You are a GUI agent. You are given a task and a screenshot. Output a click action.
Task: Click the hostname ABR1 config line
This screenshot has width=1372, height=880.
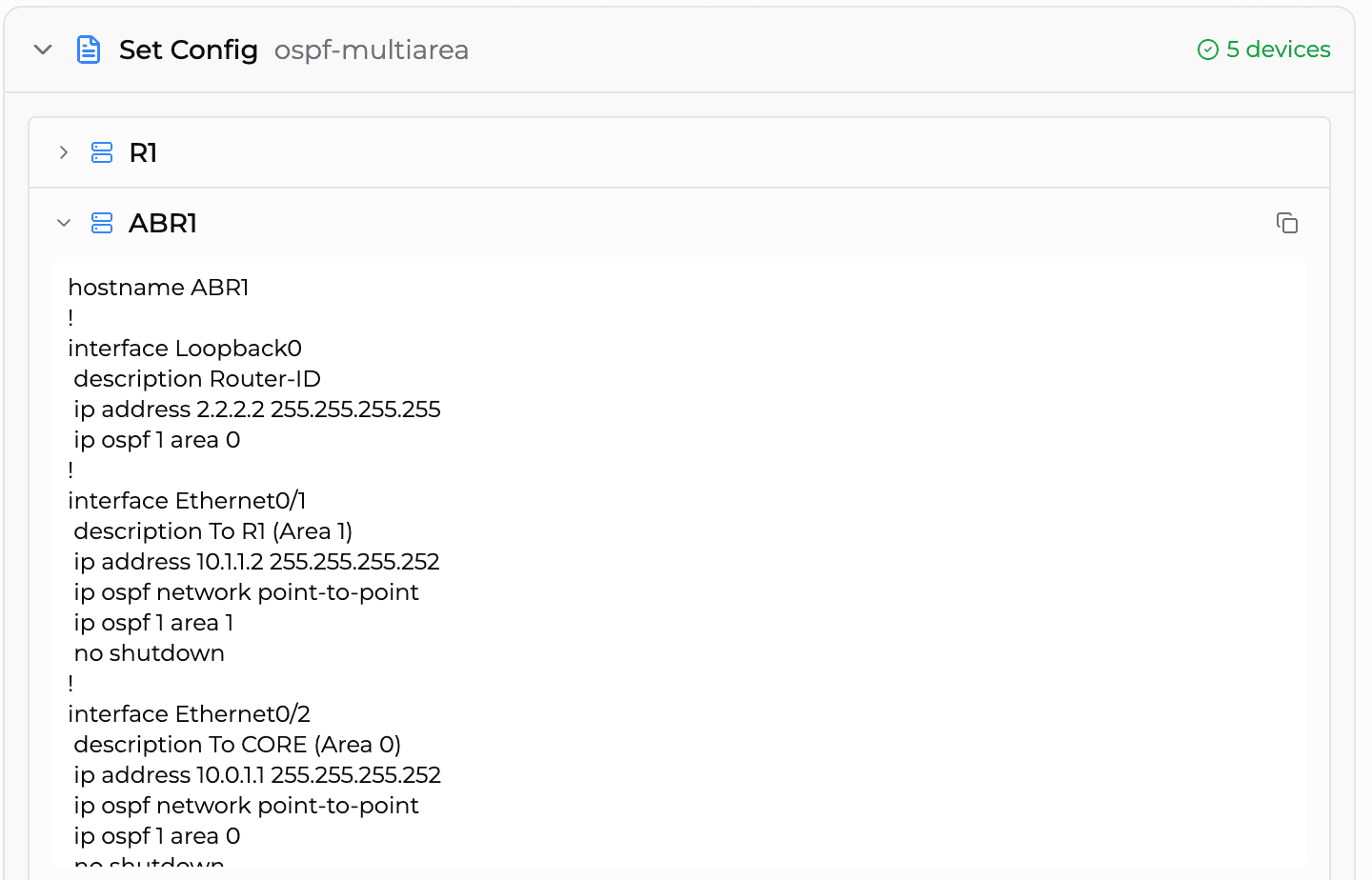(158, 287)
